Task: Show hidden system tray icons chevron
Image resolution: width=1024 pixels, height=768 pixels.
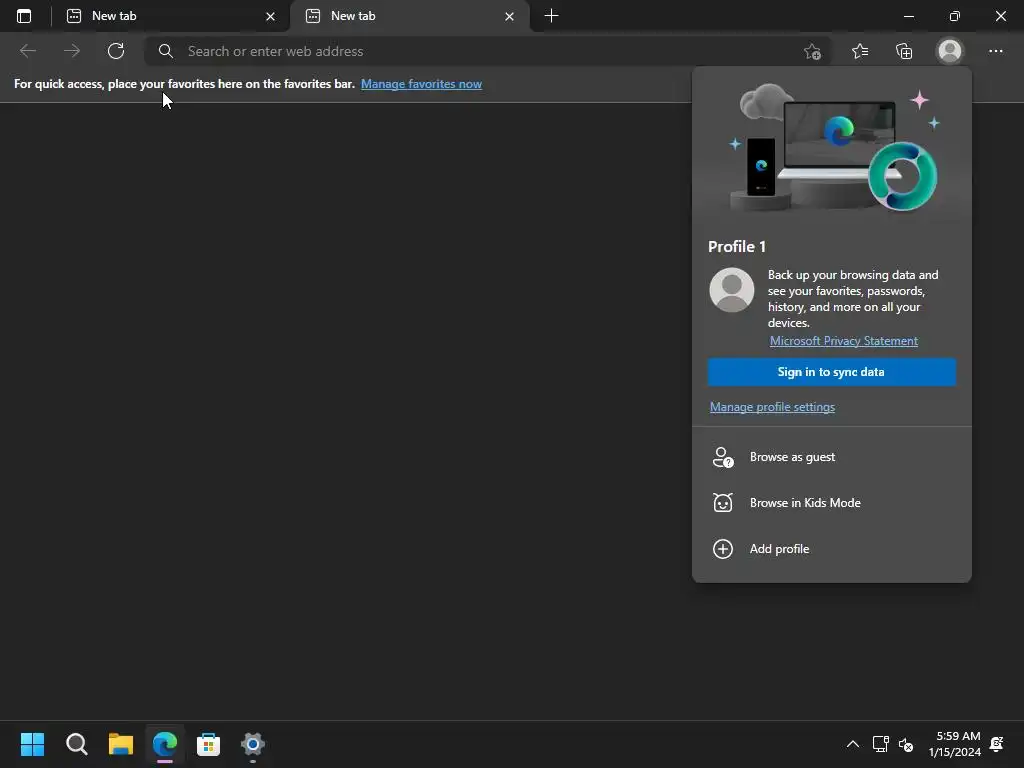Action: (853, 744)
